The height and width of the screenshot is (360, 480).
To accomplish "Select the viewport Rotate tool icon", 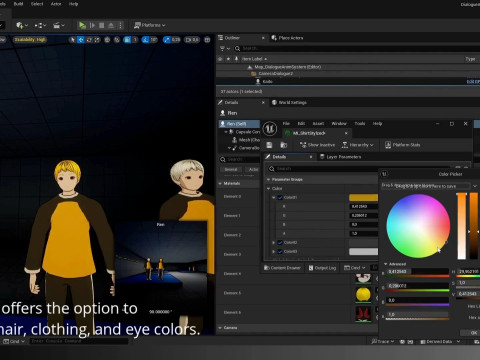I will (89, 40).
